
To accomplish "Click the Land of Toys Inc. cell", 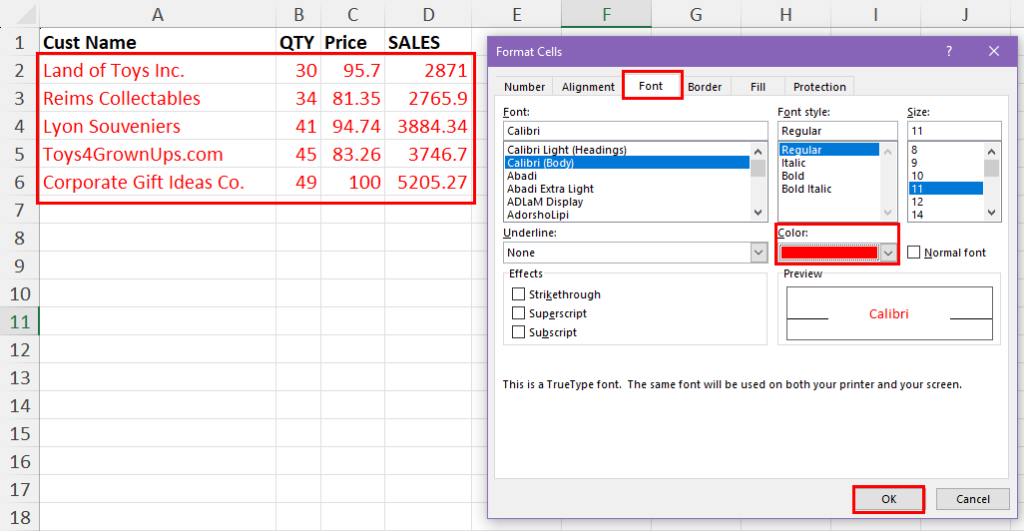I will (x=157, y=71).
